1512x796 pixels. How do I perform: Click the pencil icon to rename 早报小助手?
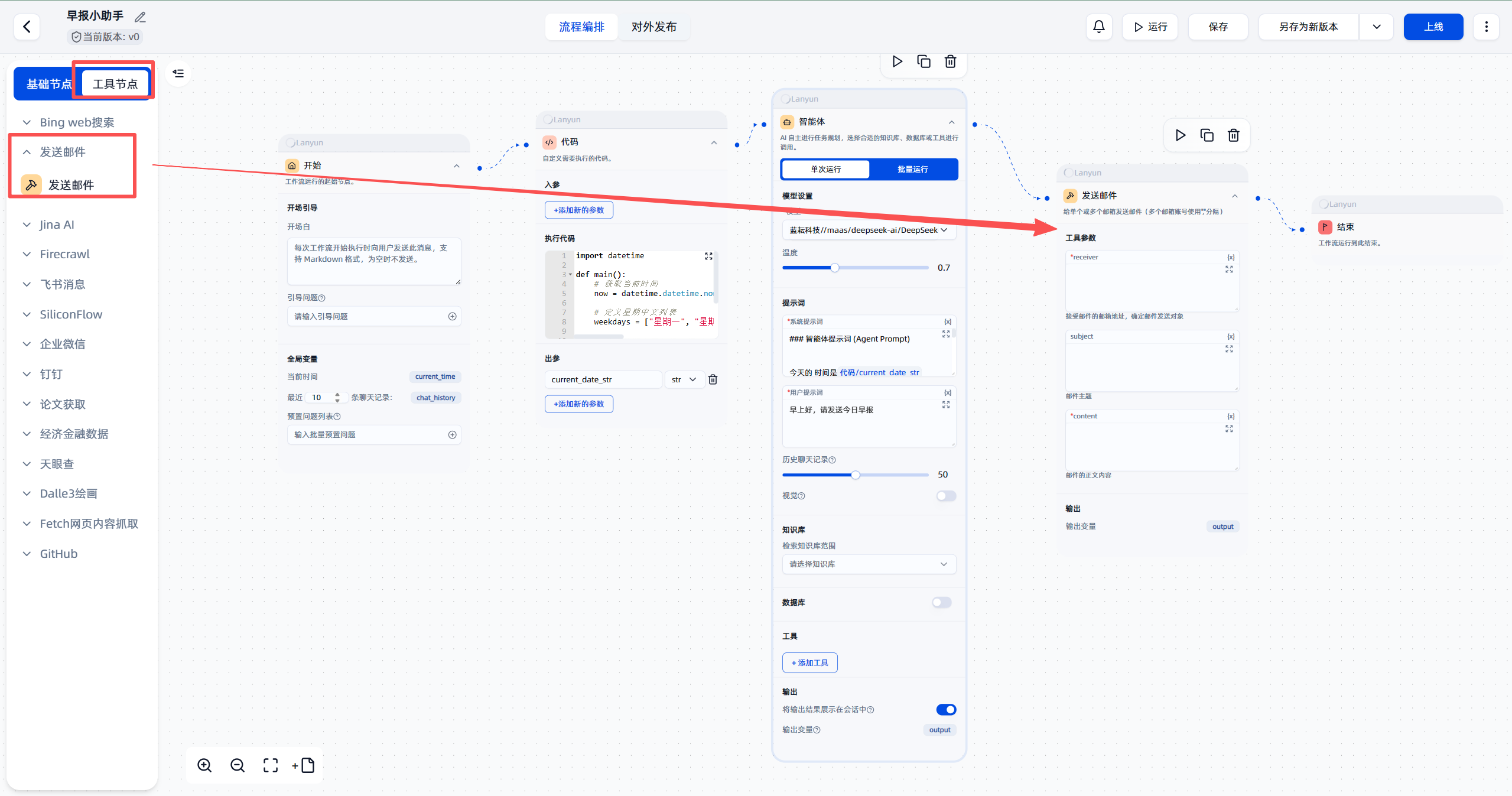(x=140, y=17)
